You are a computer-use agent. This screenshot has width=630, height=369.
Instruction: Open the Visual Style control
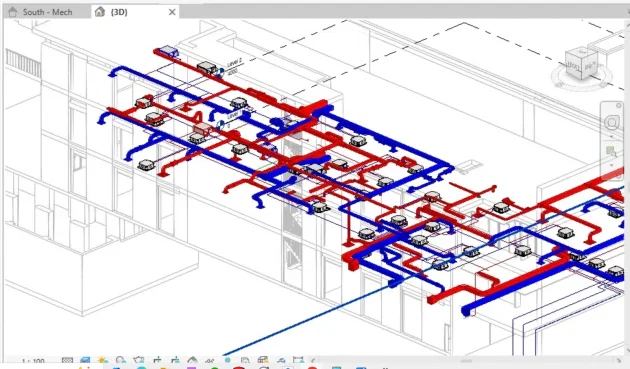pos(85,360)
